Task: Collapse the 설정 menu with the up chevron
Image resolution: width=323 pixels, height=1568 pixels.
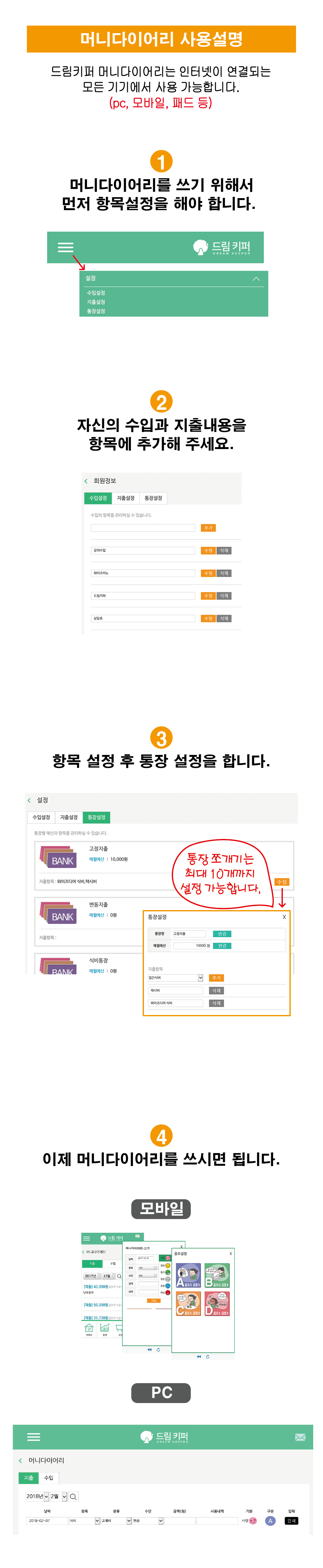Action: click(256, 279)
